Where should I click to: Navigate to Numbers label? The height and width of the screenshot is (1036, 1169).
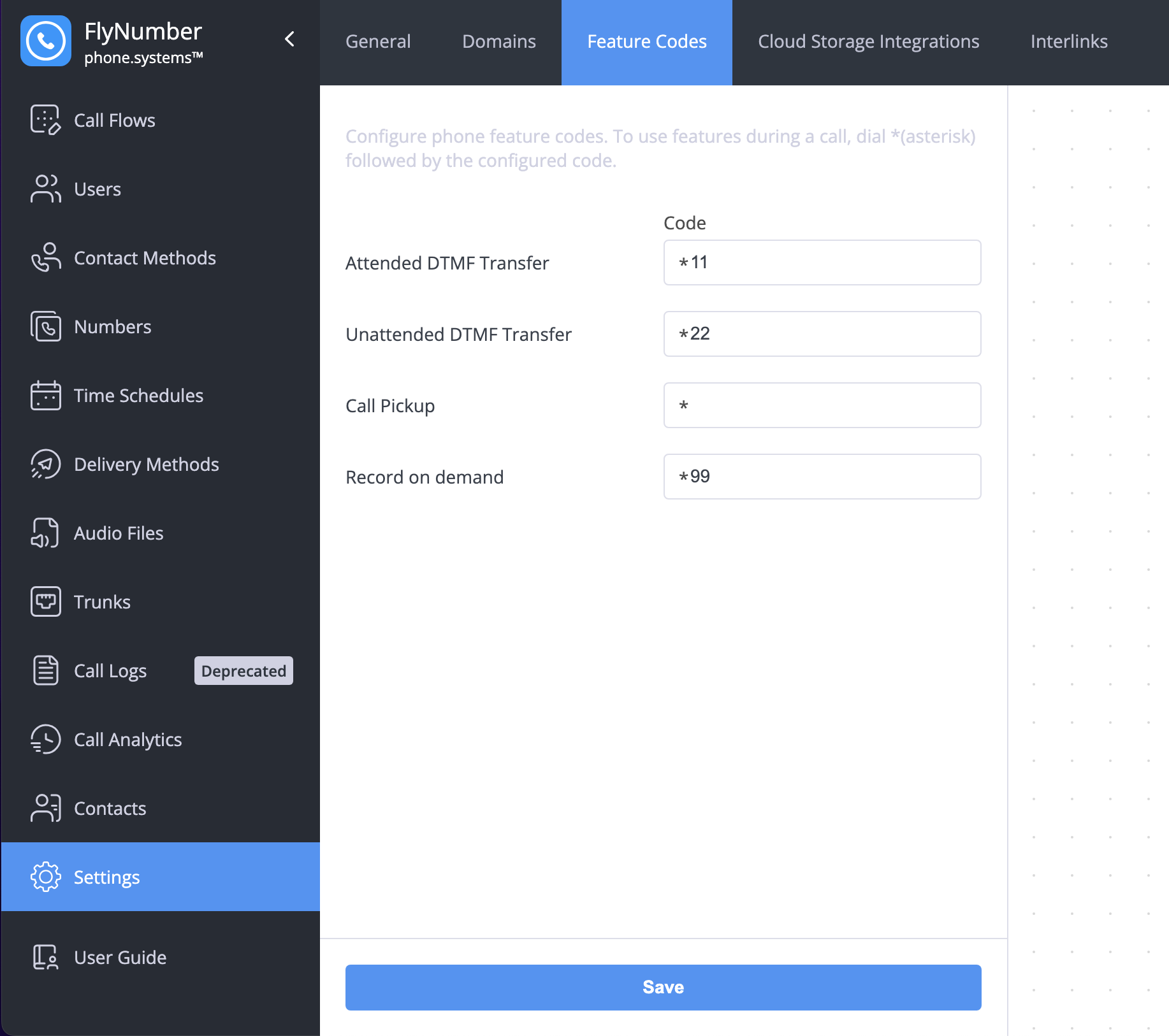click(x=113, y=327)
